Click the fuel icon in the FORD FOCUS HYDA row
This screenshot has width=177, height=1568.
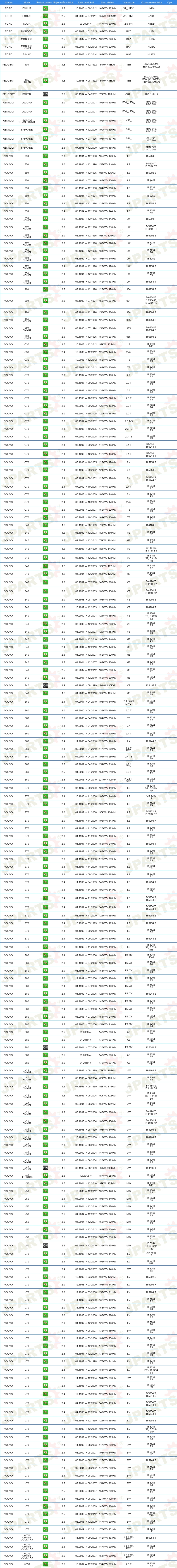(x=46, y=9)
